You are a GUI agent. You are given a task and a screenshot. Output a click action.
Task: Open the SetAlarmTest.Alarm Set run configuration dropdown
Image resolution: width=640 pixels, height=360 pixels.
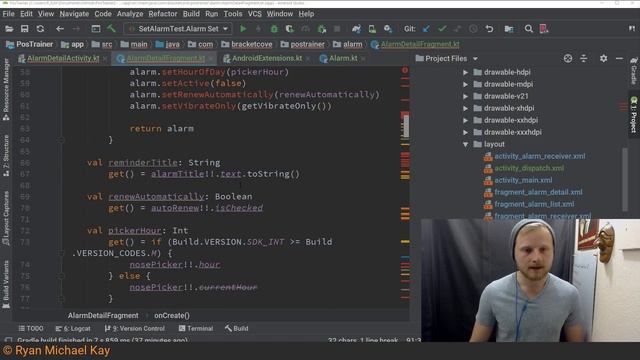click(178, 29)
